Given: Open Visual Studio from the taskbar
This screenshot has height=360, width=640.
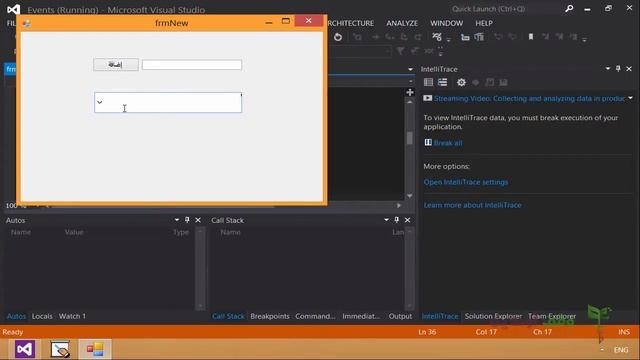Looking at the screenshot, I should 25,349.
